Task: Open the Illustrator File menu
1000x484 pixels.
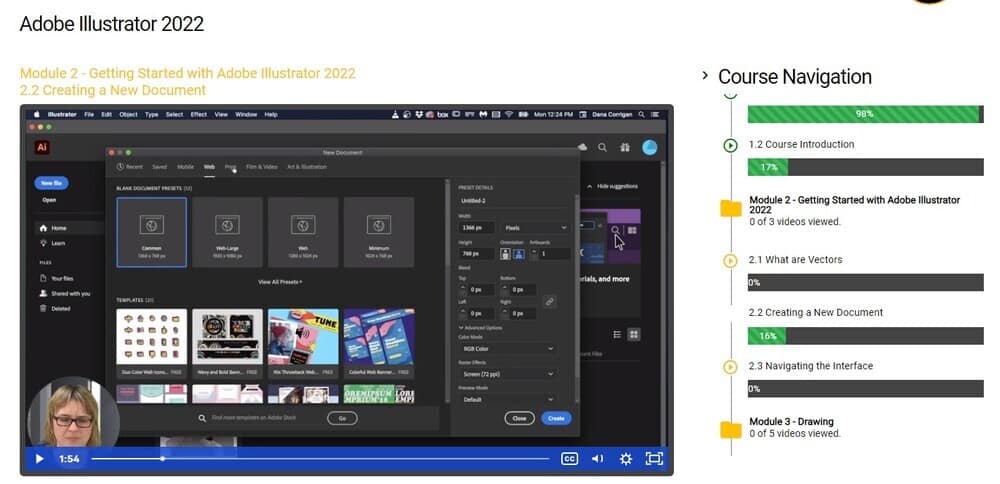Action: click(89, 115)
